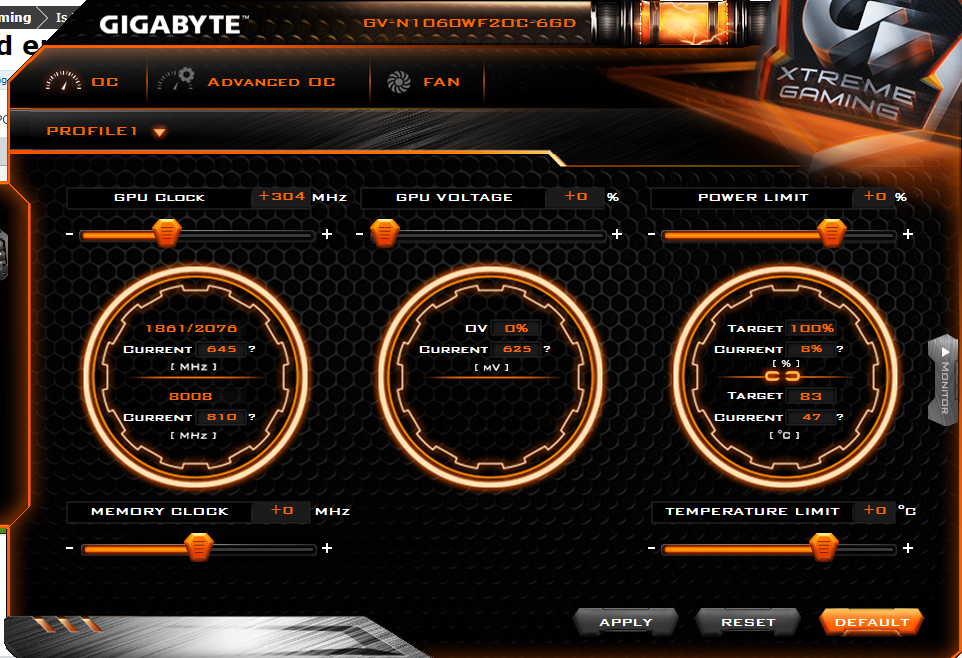
Task: Click the help mark beside temperature 47
Action: point(840,417)
